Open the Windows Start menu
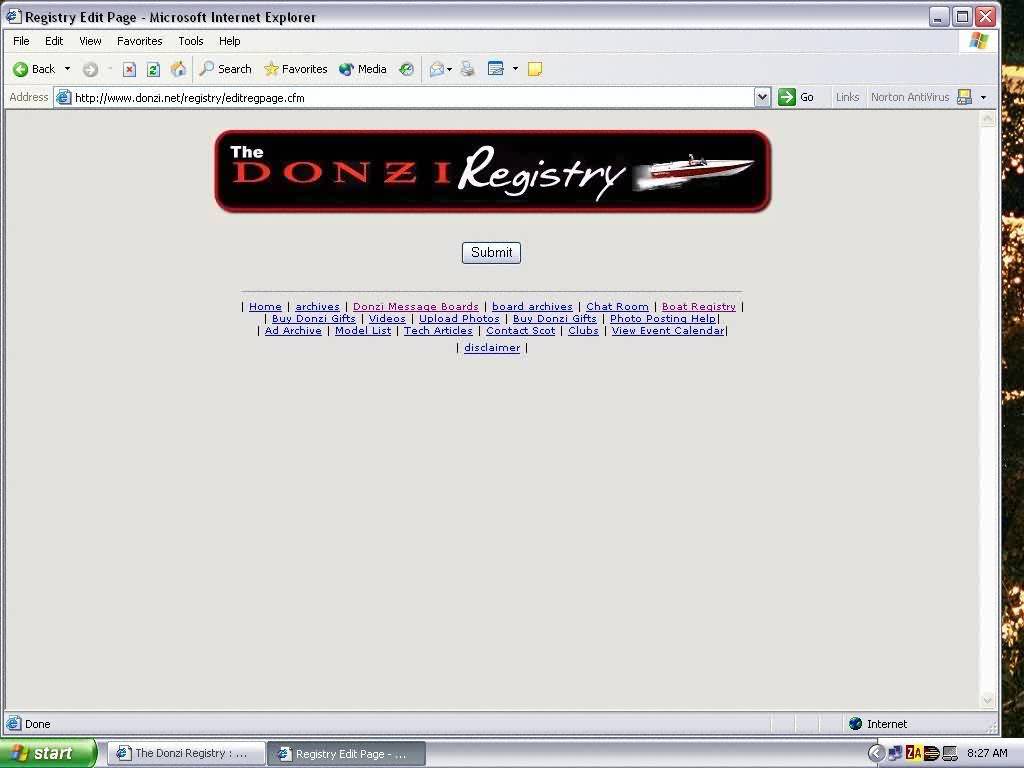This screenshot has height=768, width=1024. coord(47,754)
